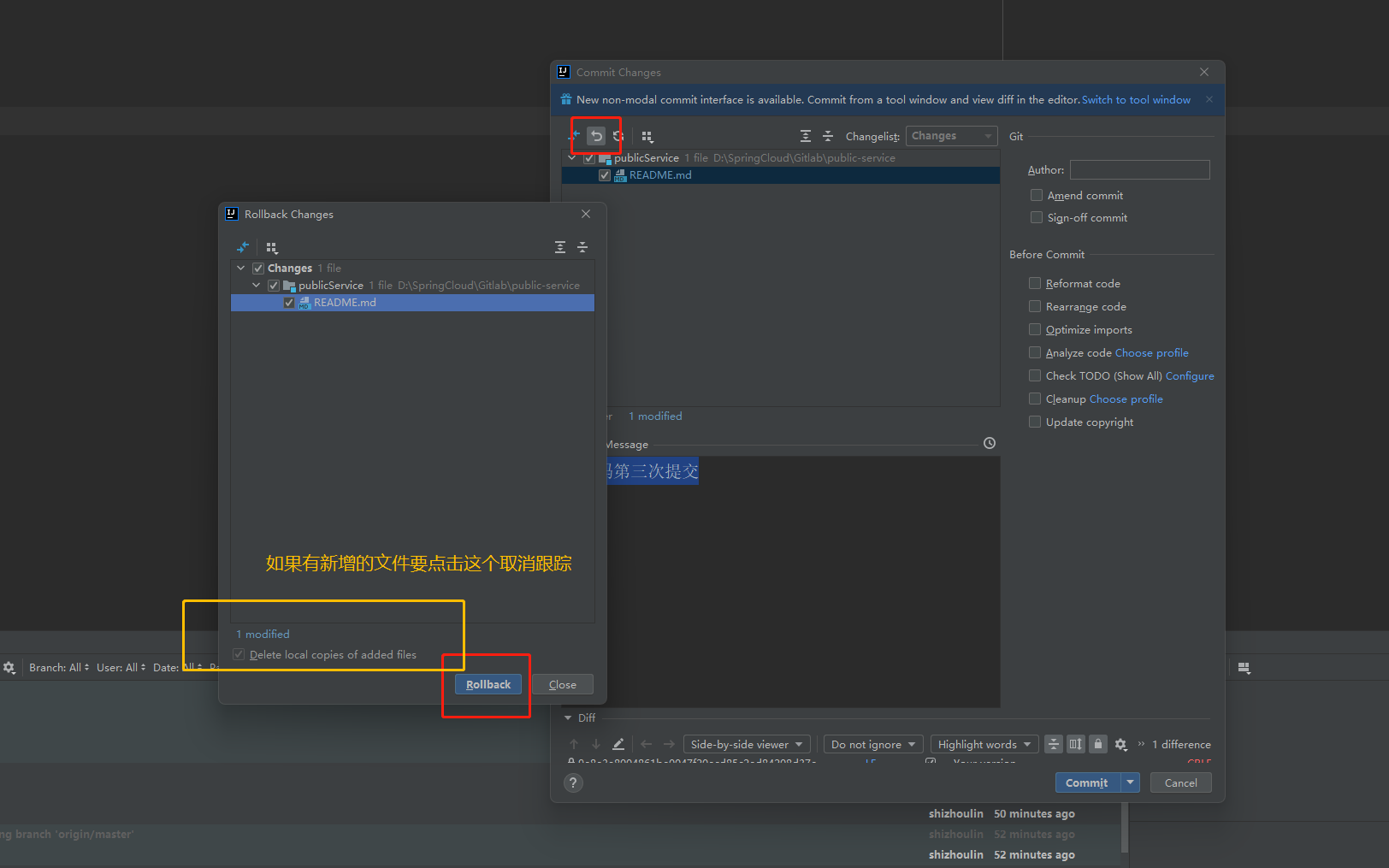Open Group By icon in Commit Changes toolbar
Image resolution: width=1389 pixels, height=868 pixels.
pyautogui.click(x=647, y=136)
